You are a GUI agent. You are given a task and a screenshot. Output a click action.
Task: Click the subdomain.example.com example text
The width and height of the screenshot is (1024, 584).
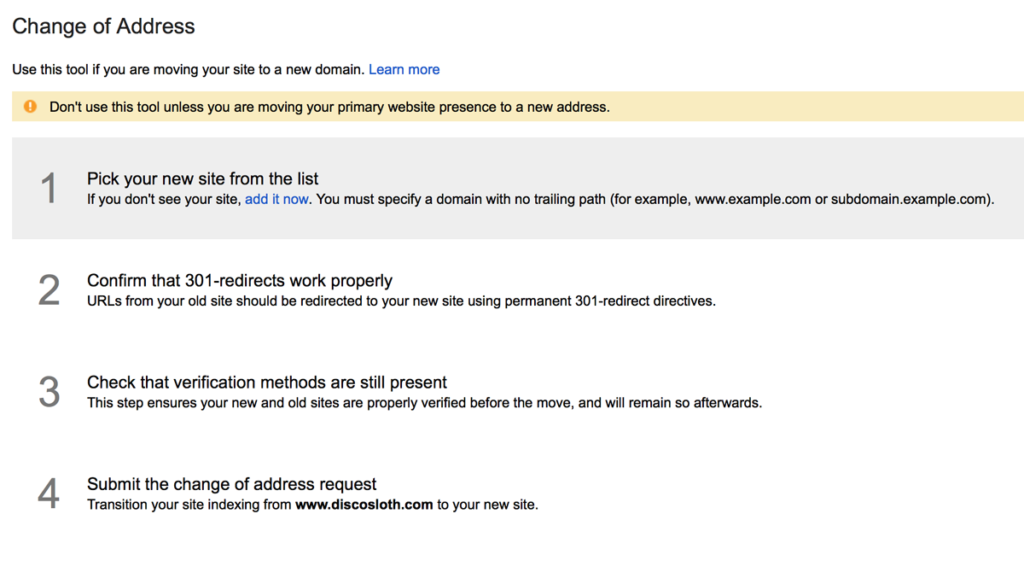[910, 199]
